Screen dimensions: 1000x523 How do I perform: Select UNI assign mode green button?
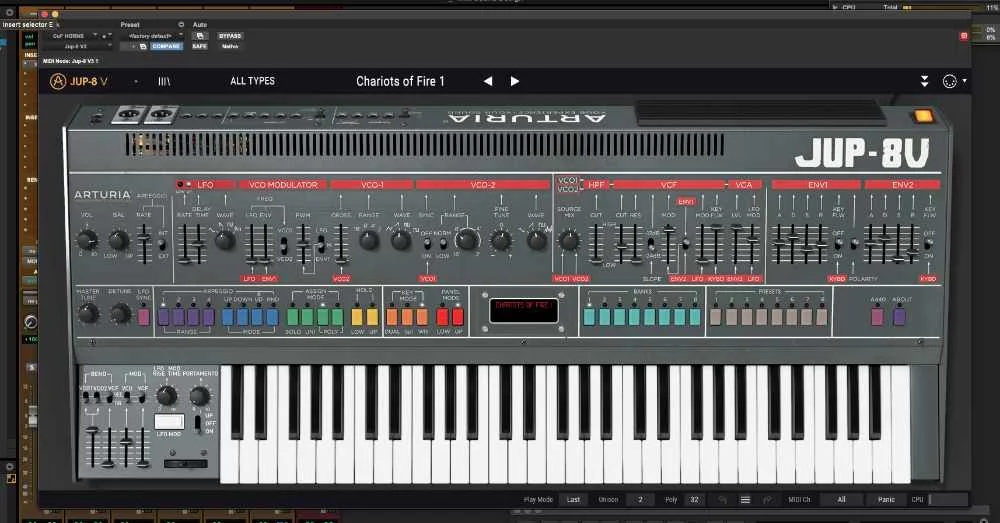coord(307,316)
